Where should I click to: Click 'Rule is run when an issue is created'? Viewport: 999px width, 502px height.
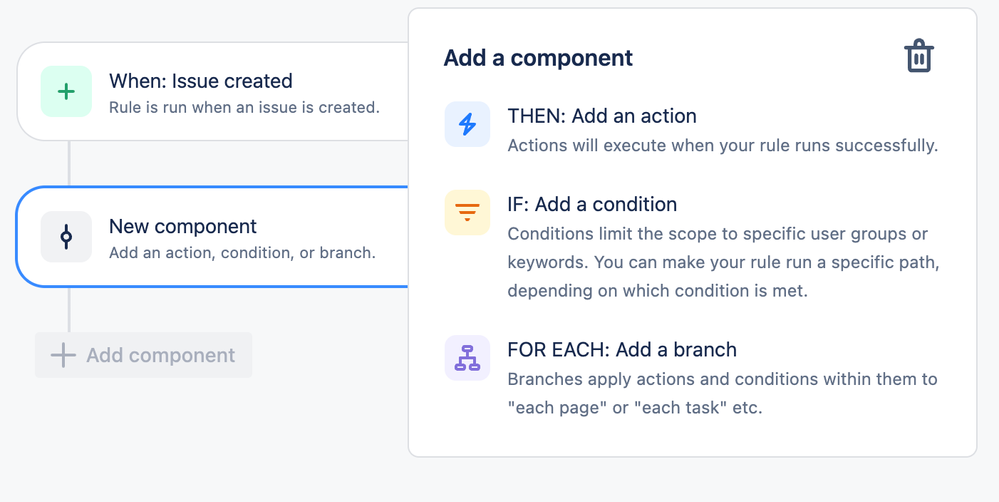click(x=244, y=108)
